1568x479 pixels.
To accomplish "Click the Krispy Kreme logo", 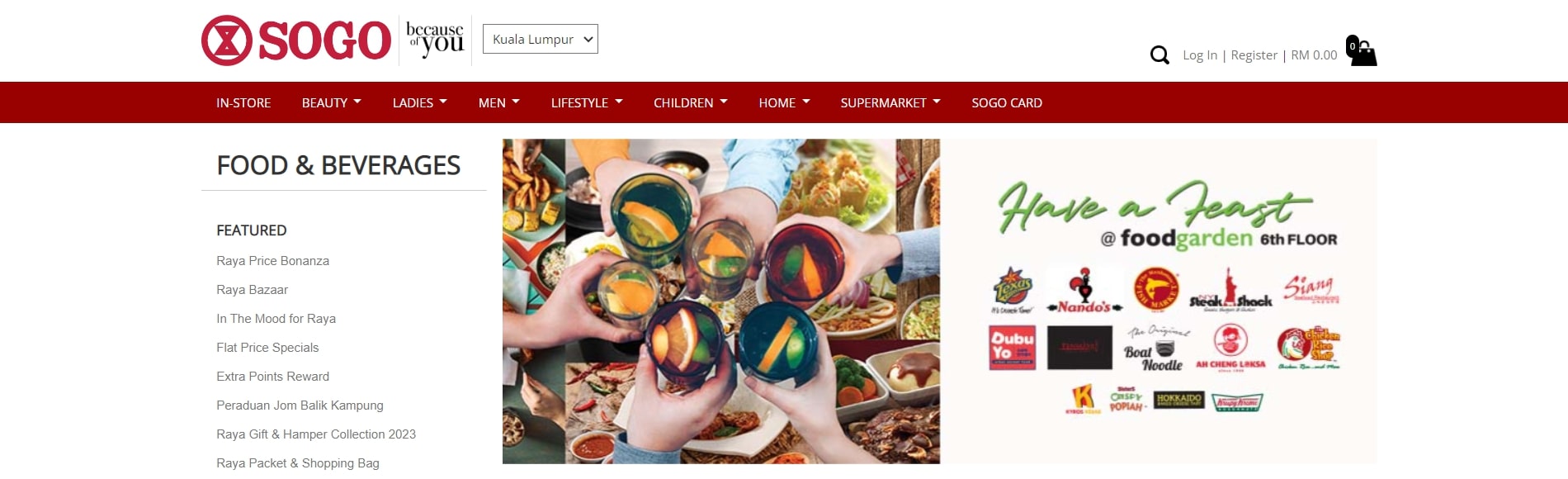I will [x=1237, y=402].
